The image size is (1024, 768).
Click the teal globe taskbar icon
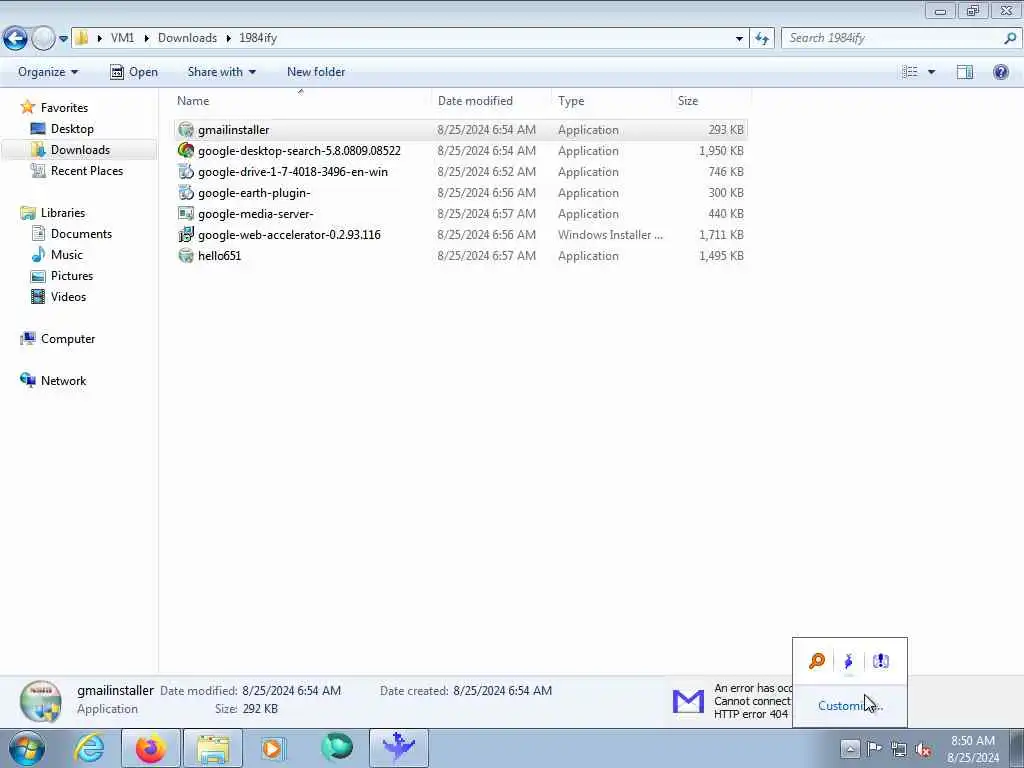337,747
